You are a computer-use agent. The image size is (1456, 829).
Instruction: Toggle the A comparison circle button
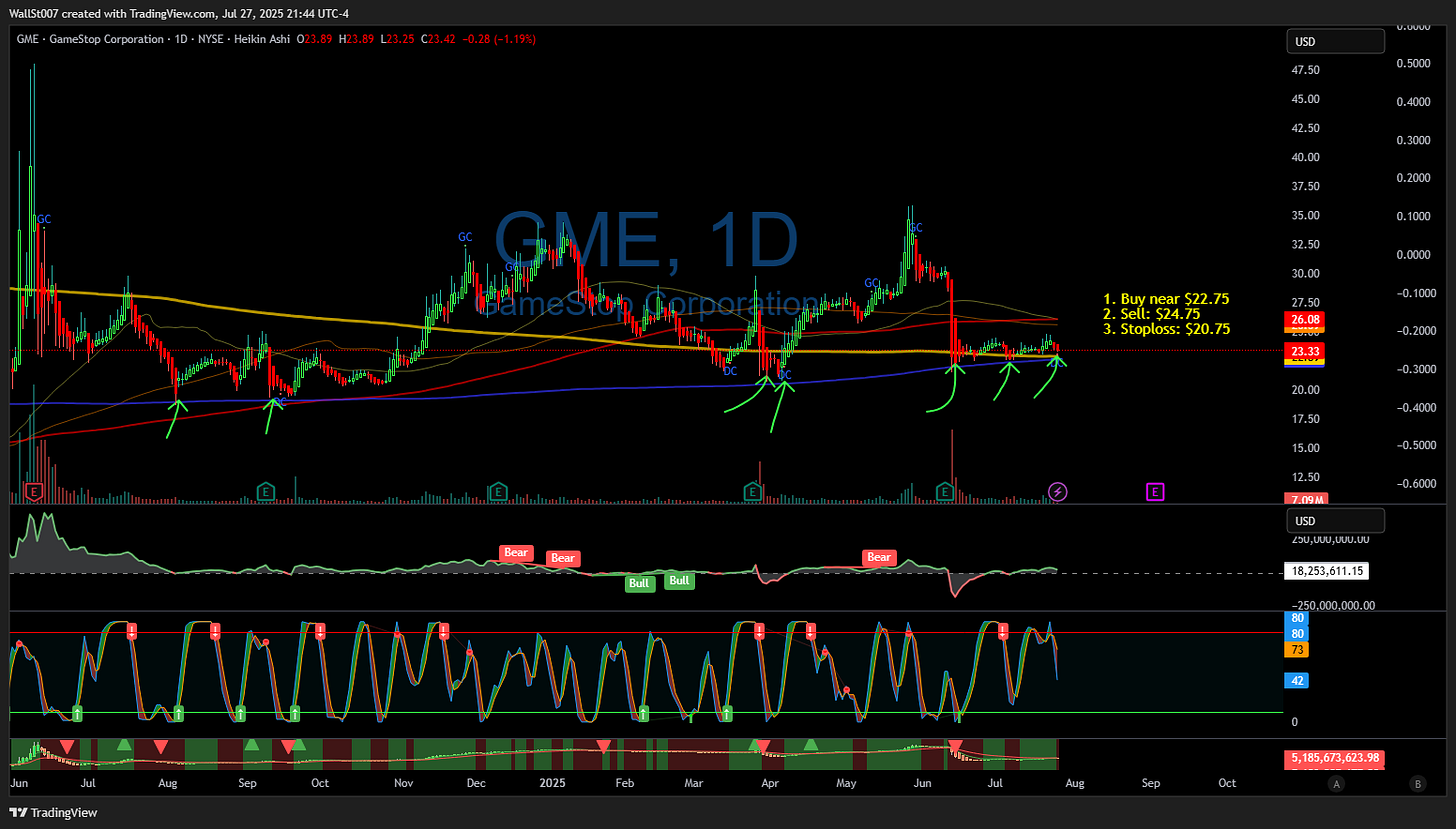coord(1336,785)
